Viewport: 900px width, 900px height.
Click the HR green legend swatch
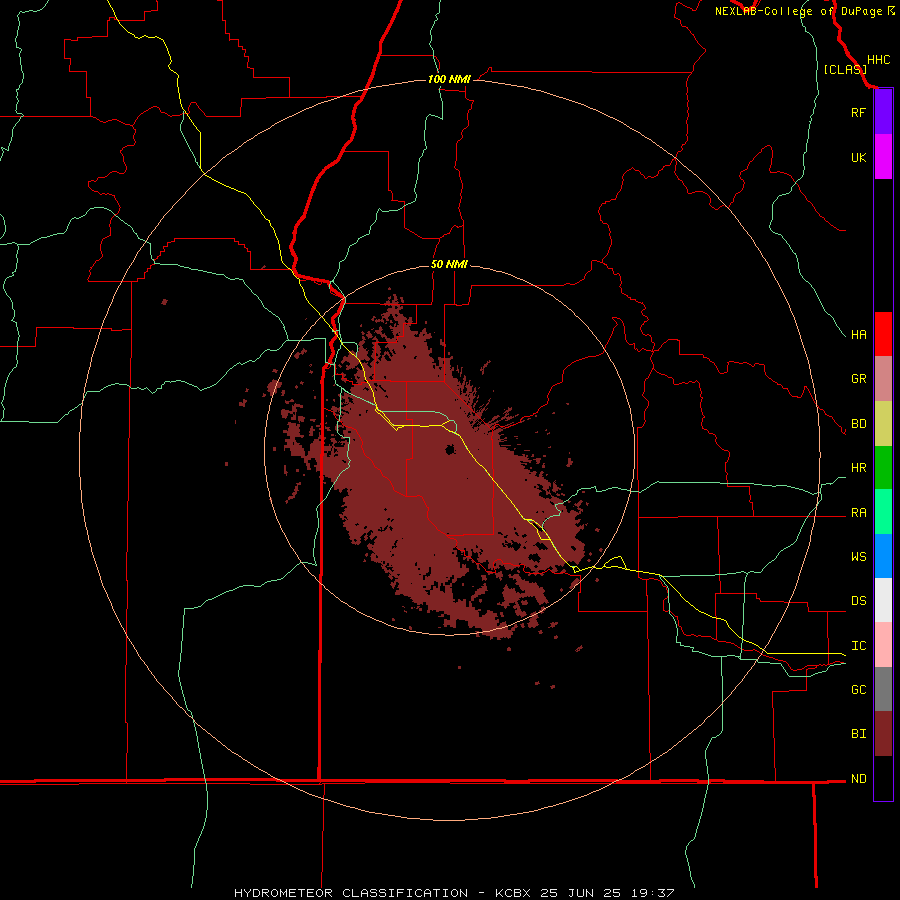(x=883, y=468)
